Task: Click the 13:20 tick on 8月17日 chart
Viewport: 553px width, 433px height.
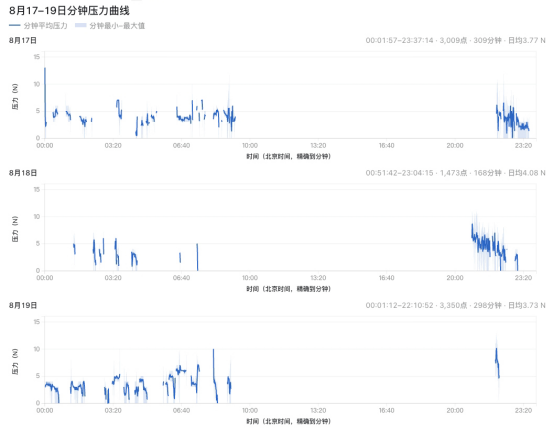Action: 318,146
